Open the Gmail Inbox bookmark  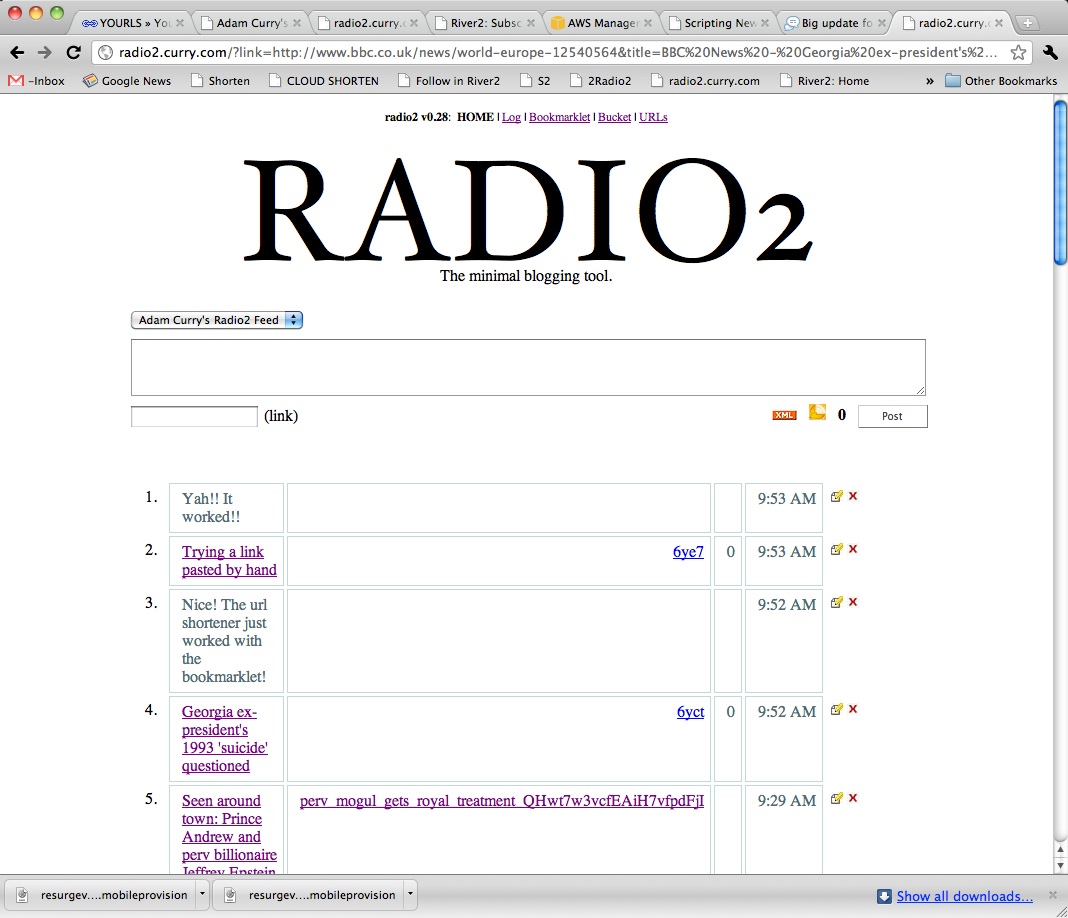[x=36, y=81]
